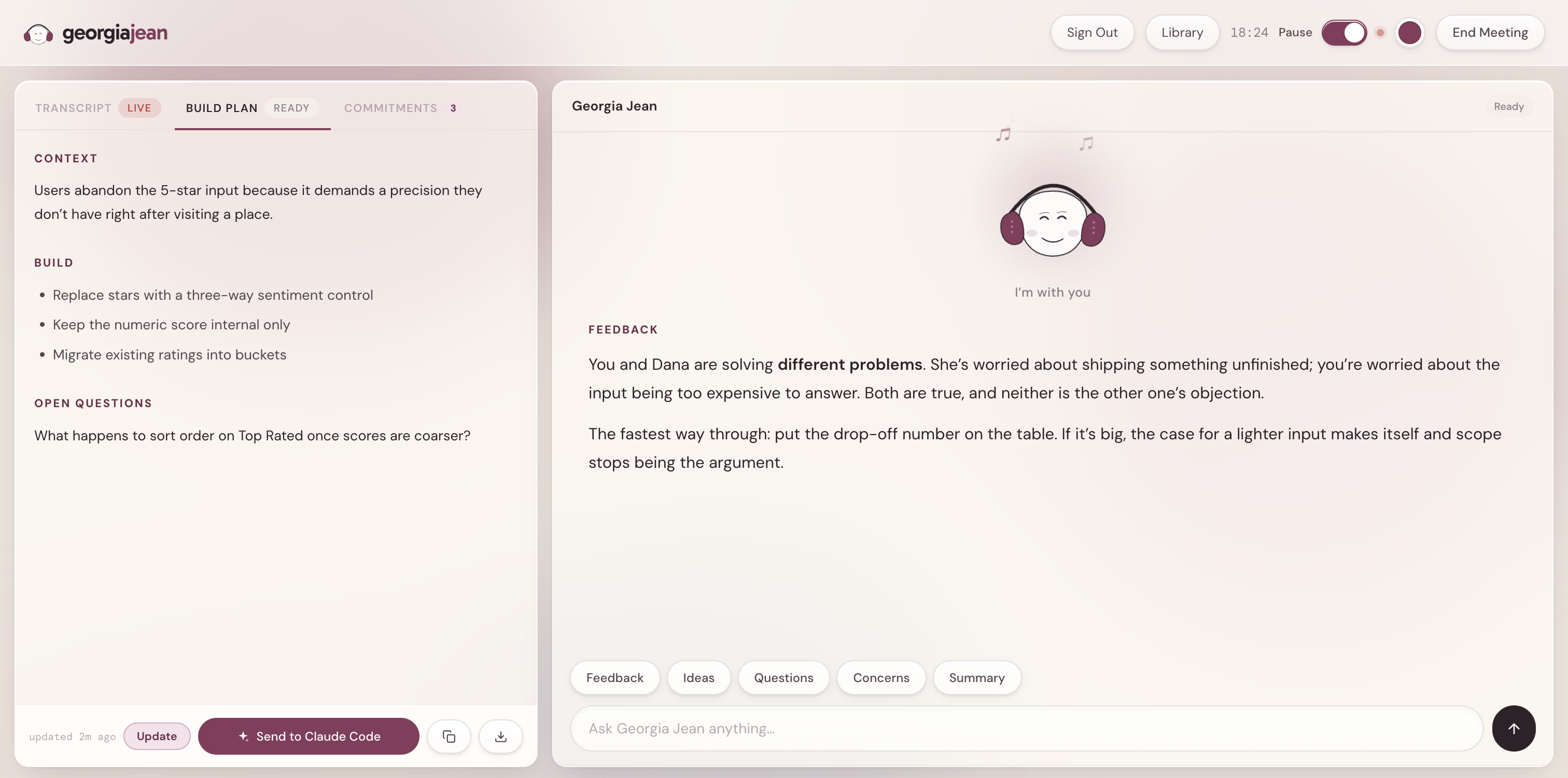This screenshot has width=1568, height=778.
Task: Click the georgiajean brand name
Action: pos(115,33)
